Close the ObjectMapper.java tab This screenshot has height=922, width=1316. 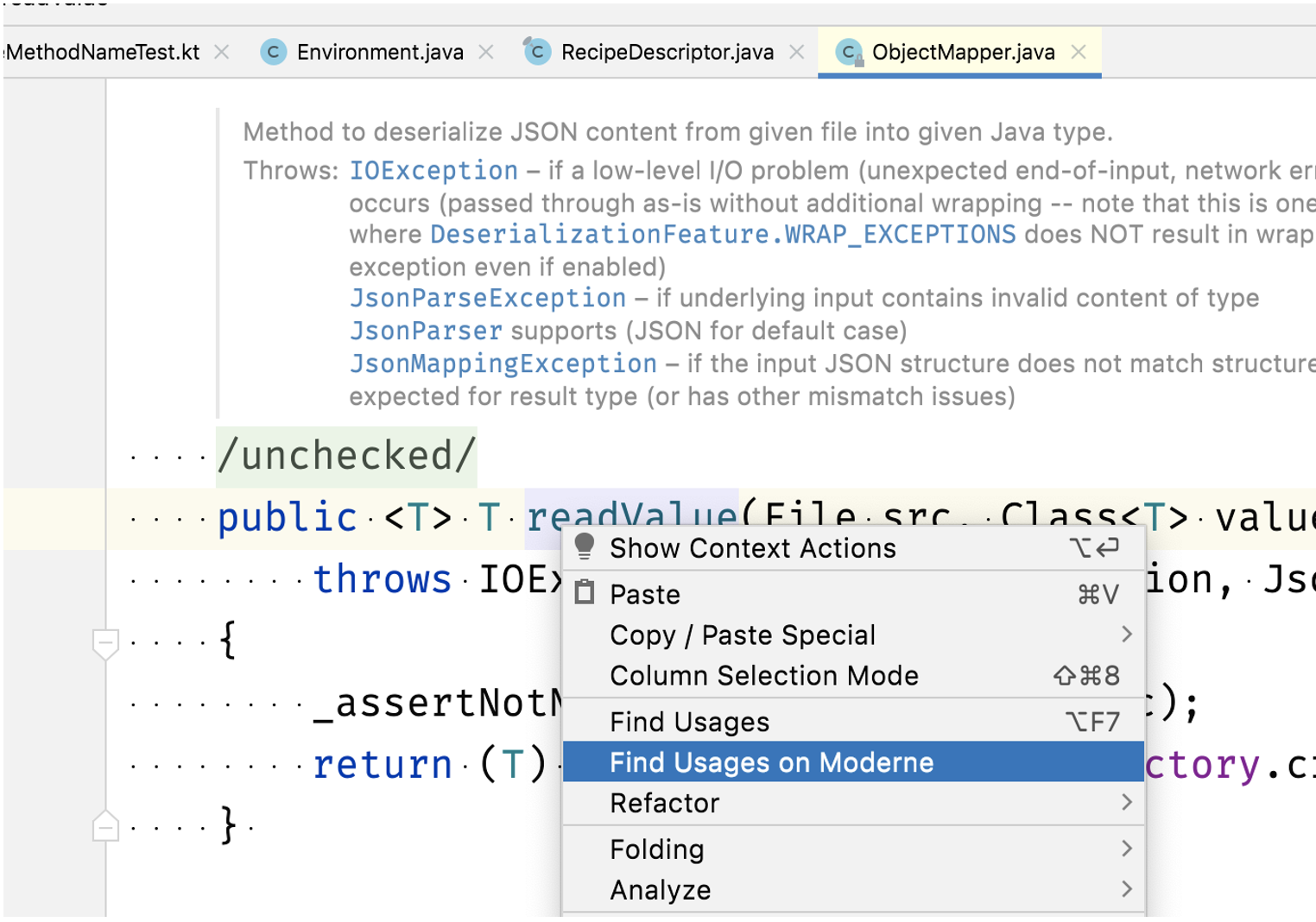tap(1079, 53)
